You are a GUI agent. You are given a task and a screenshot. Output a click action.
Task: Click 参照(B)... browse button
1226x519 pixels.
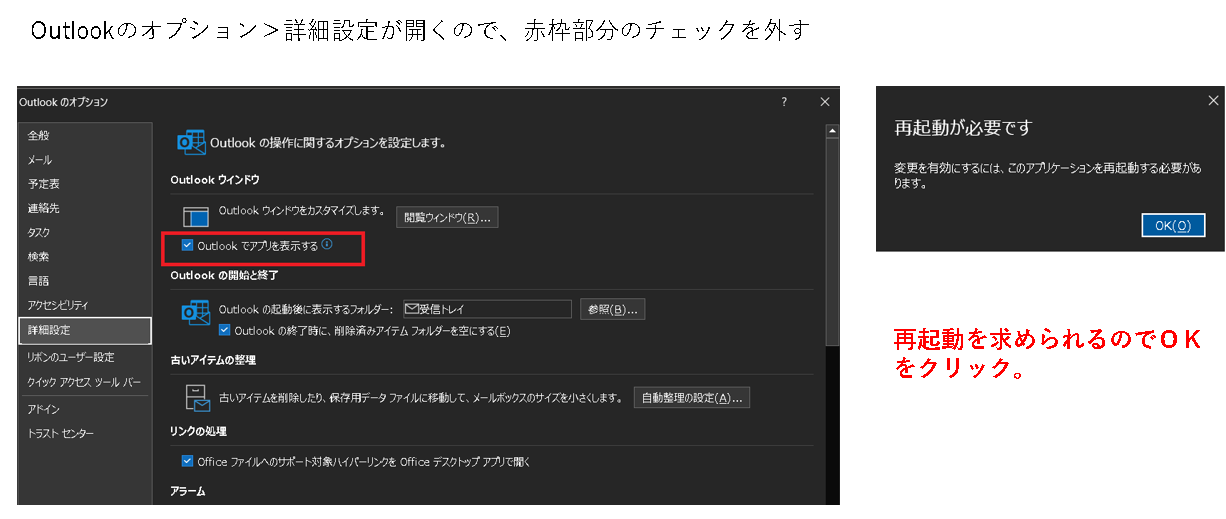point(612,309)
